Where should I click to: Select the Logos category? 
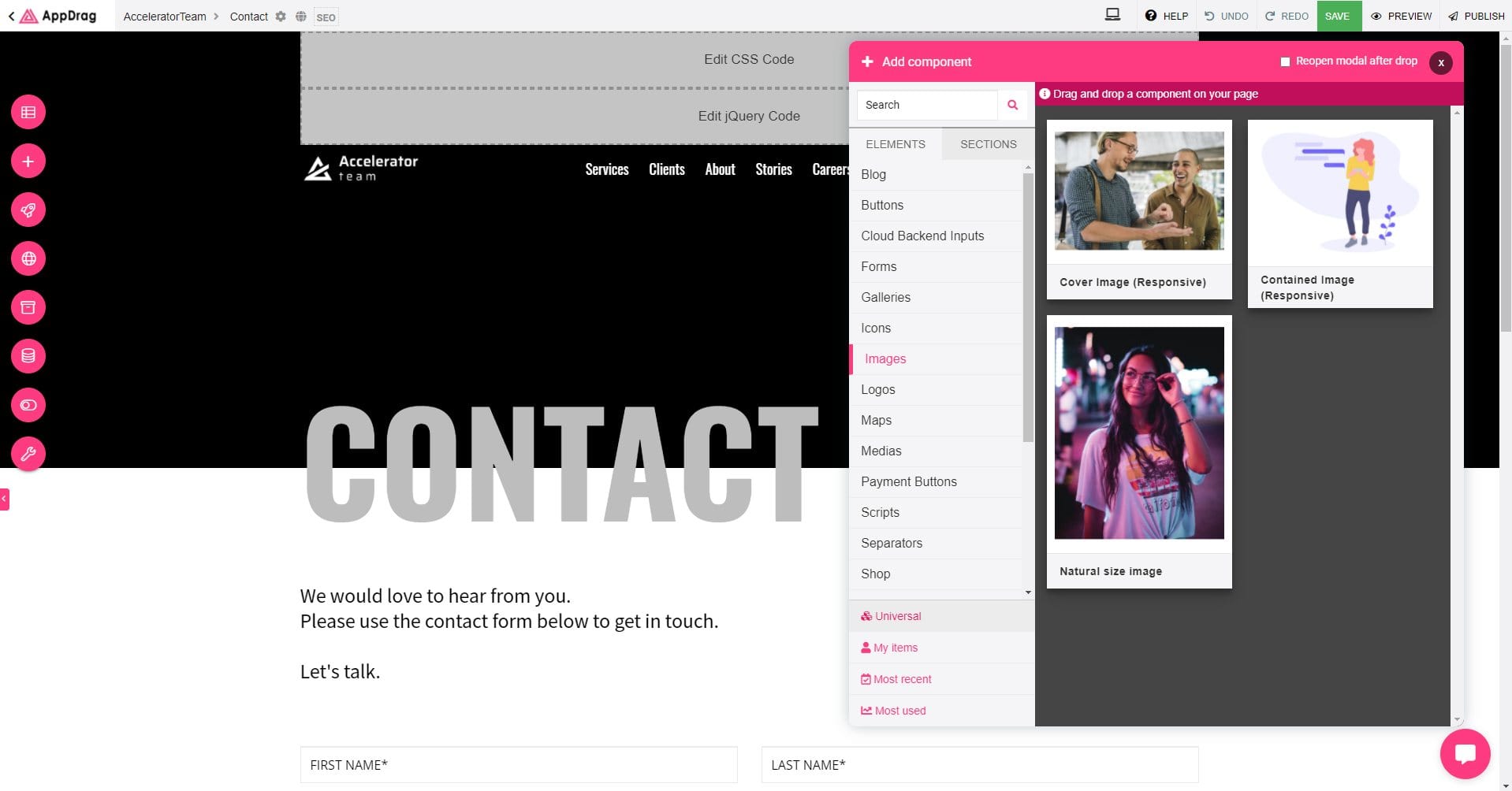(936, 390)
